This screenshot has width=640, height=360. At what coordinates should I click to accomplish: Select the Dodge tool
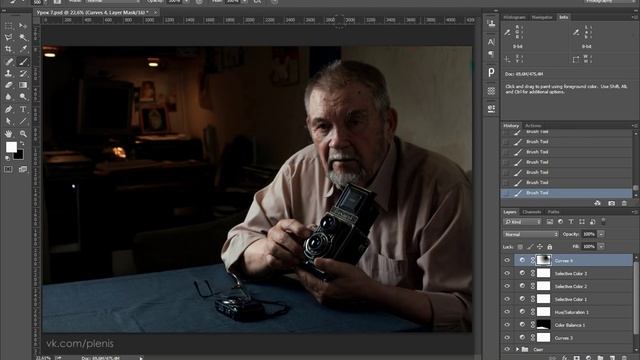pos(23,97)
